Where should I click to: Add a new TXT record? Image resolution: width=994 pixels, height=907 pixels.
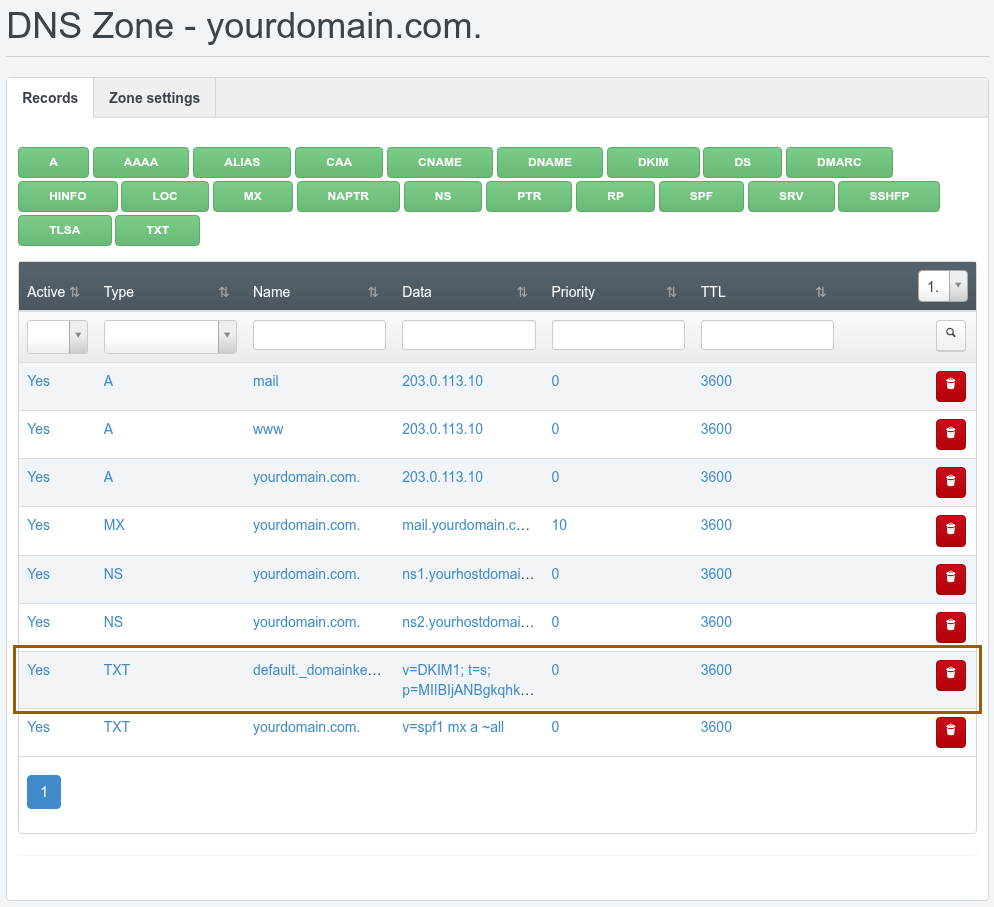(157, 231)
